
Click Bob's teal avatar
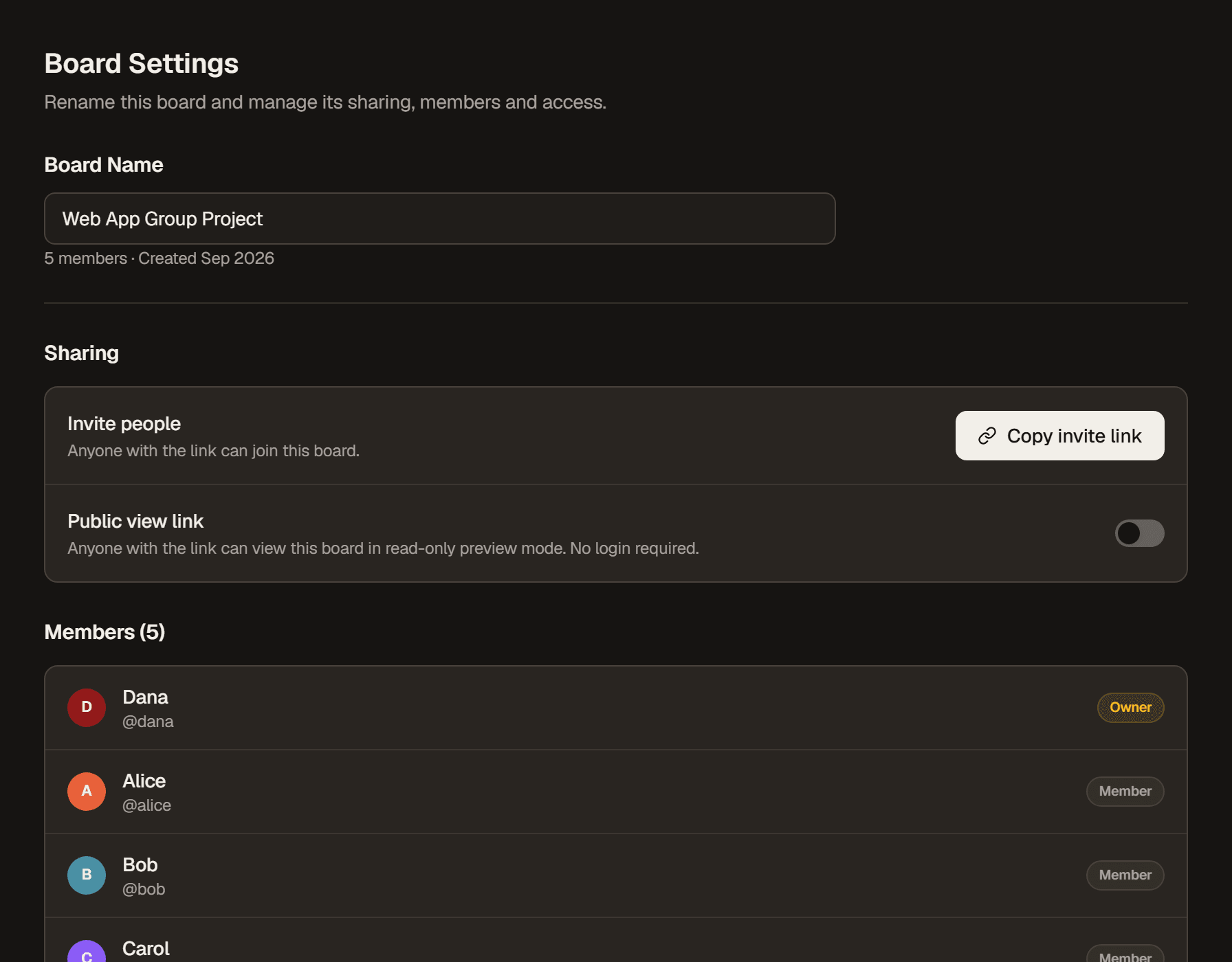click(87, 875)
